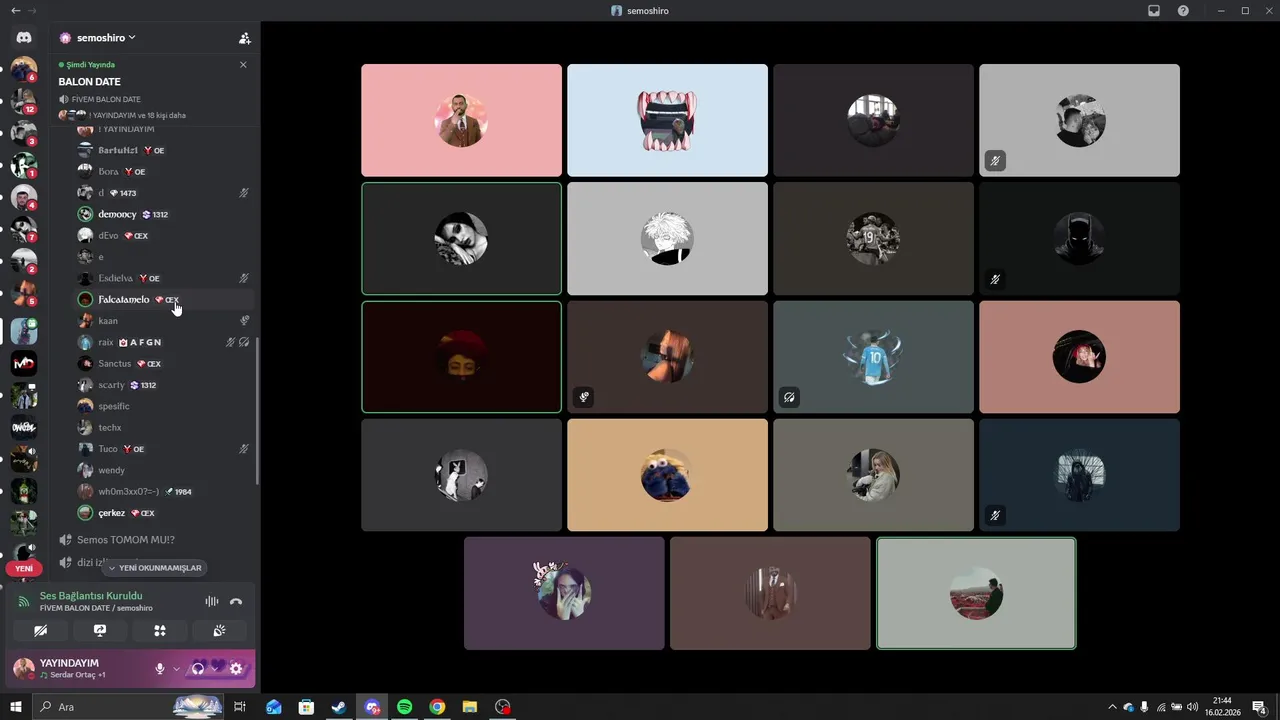This screenshot has height=720, width=1280.
Task: Open the soundboard icon
Action: [219, 630]
